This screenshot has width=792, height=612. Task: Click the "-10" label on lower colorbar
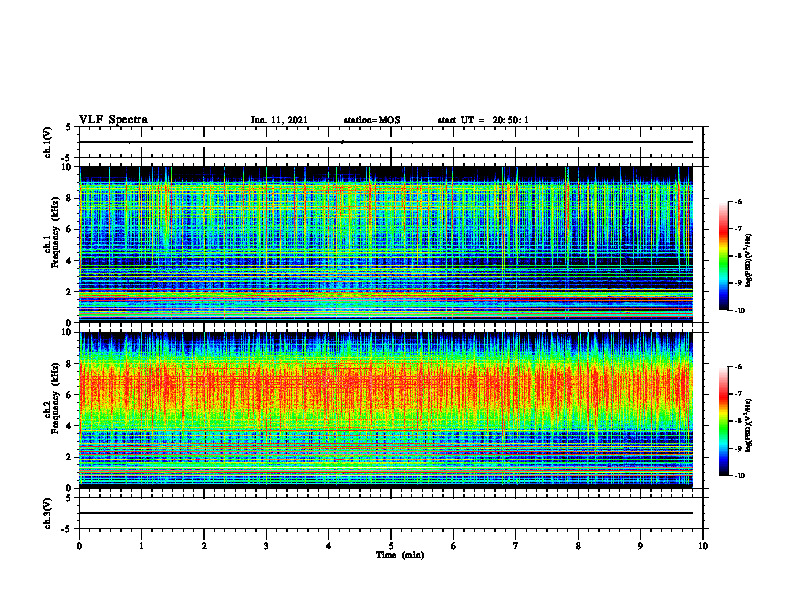740,476
